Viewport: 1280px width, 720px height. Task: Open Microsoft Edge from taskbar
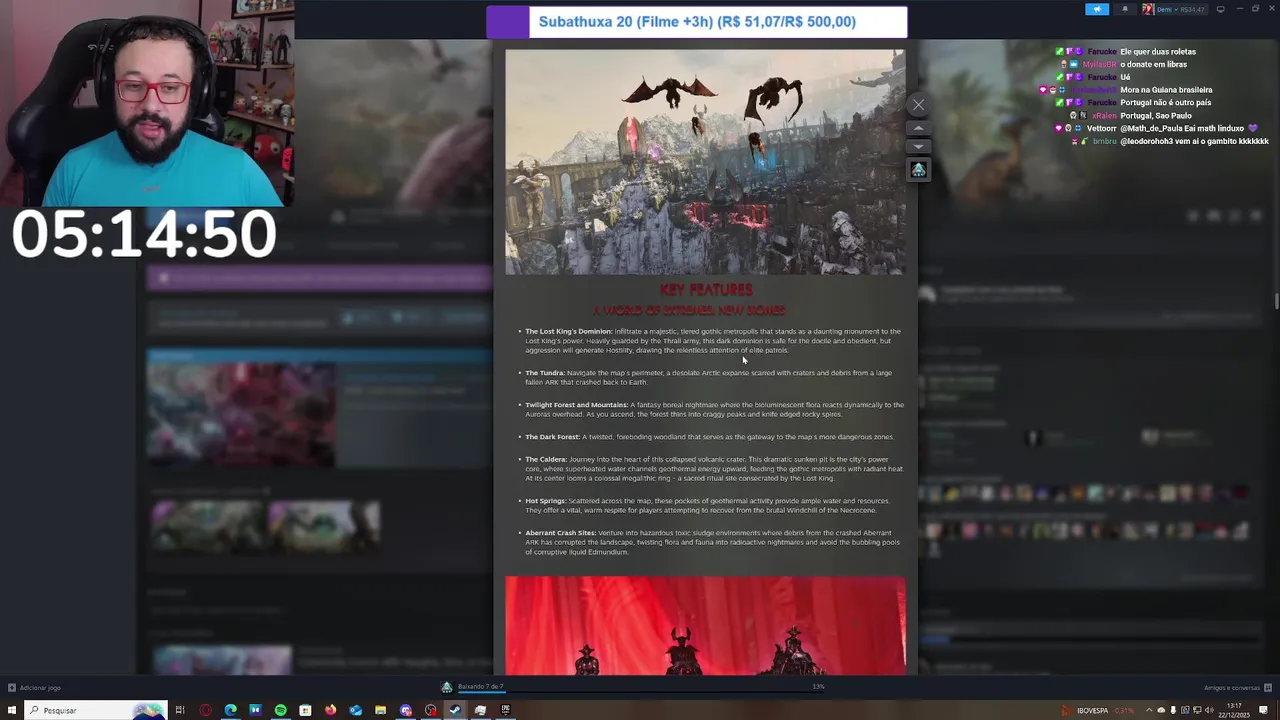click(x=230, y=710)
